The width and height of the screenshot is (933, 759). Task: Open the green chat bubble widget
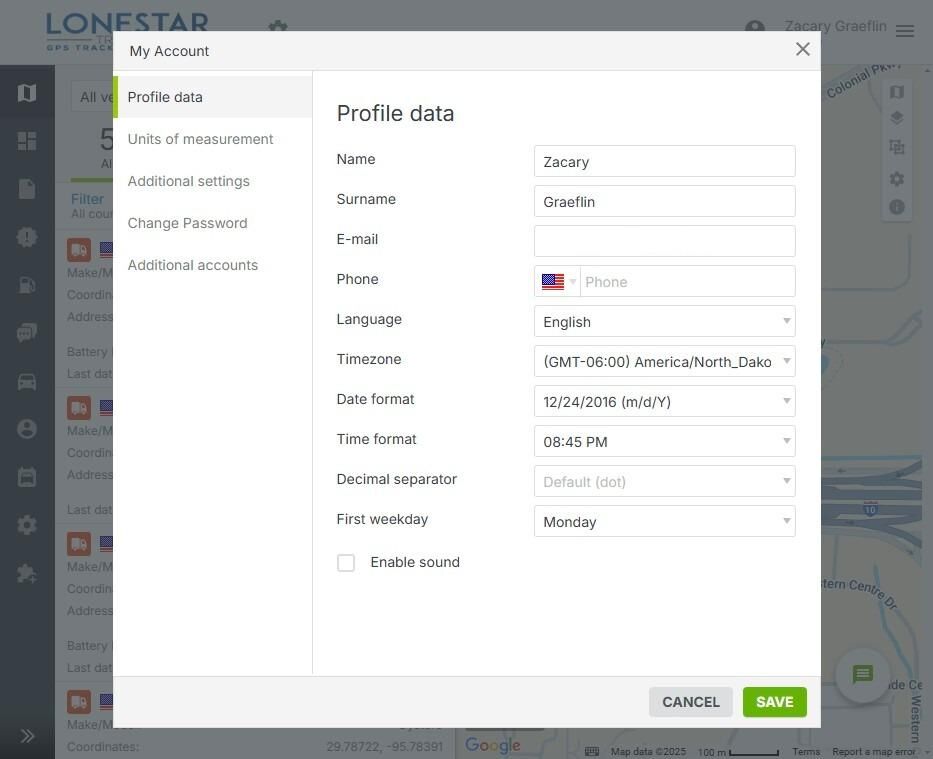click(x=863, y=675)
